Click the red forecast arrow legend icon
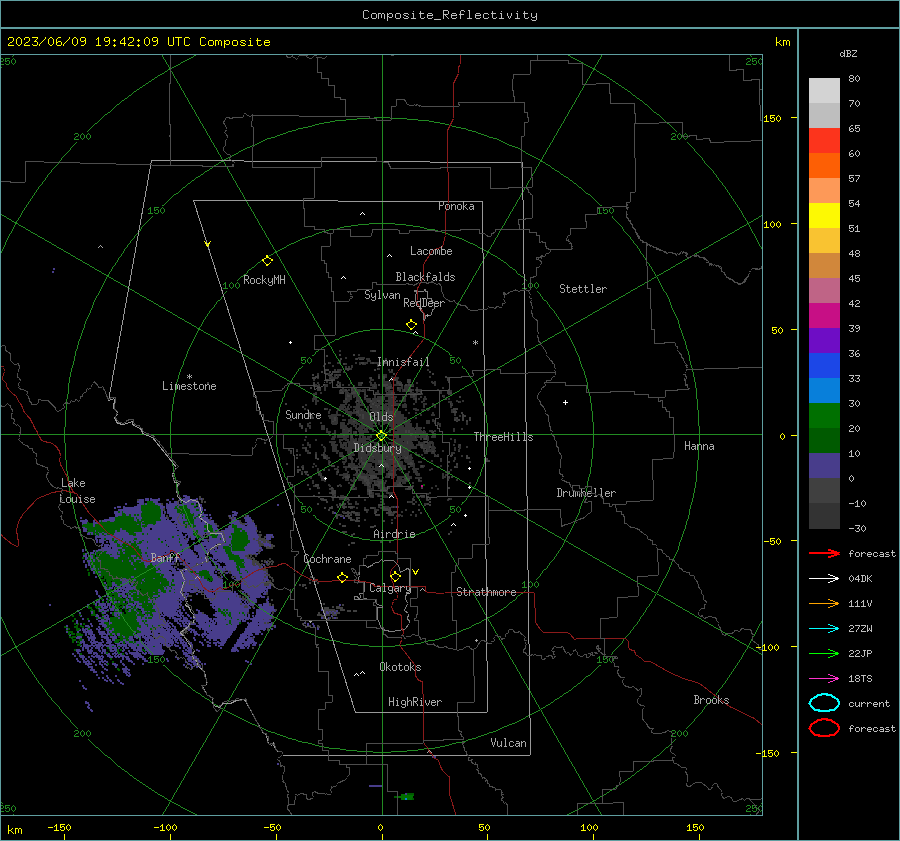Screen dimensions: 900x841 tap(824, 553)
